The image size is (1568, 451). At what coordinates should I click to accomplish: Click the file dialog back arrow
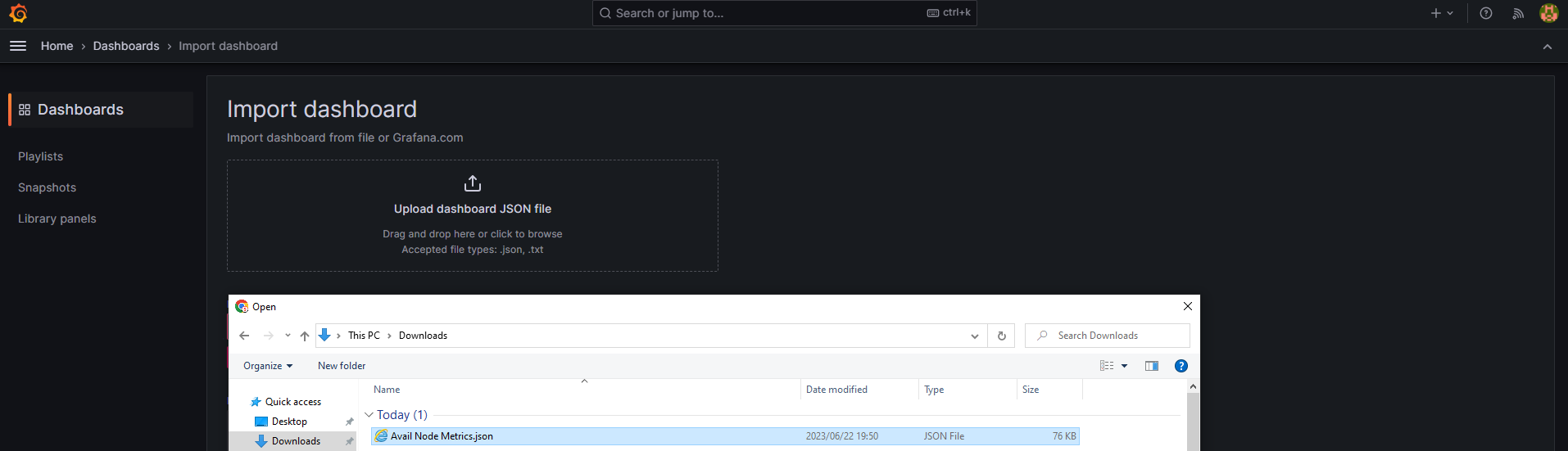[244, 336]
